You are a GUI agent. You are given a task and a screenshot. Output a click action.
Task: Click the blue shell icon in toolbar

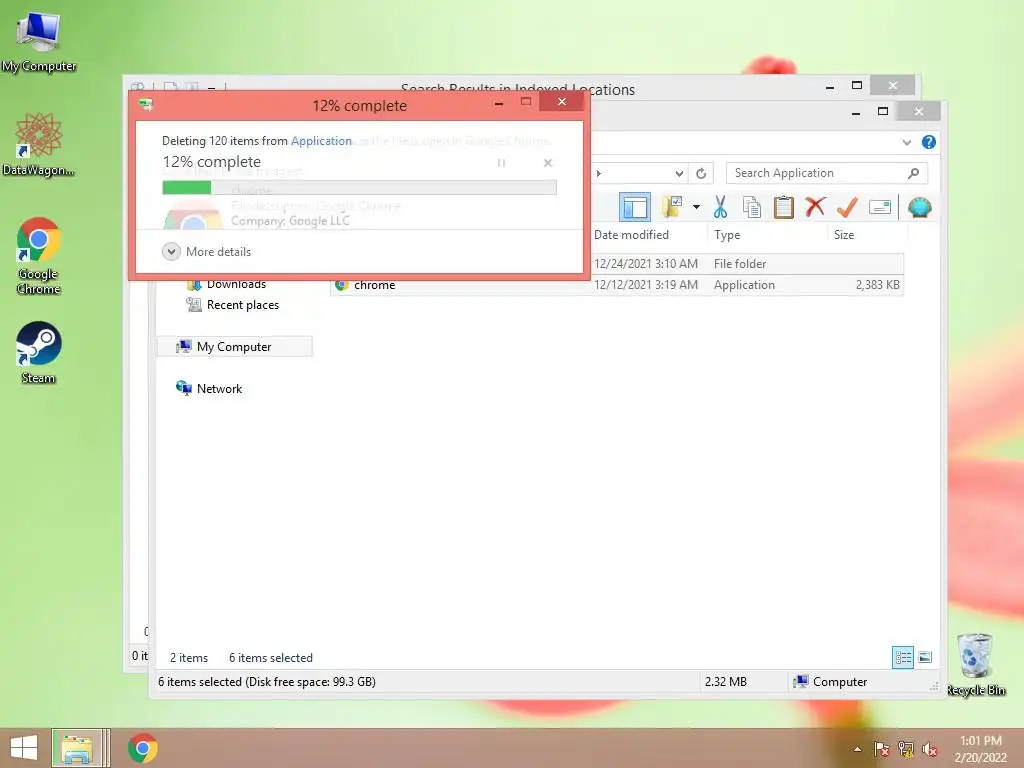pyautogui.click(x=920, y=208)
